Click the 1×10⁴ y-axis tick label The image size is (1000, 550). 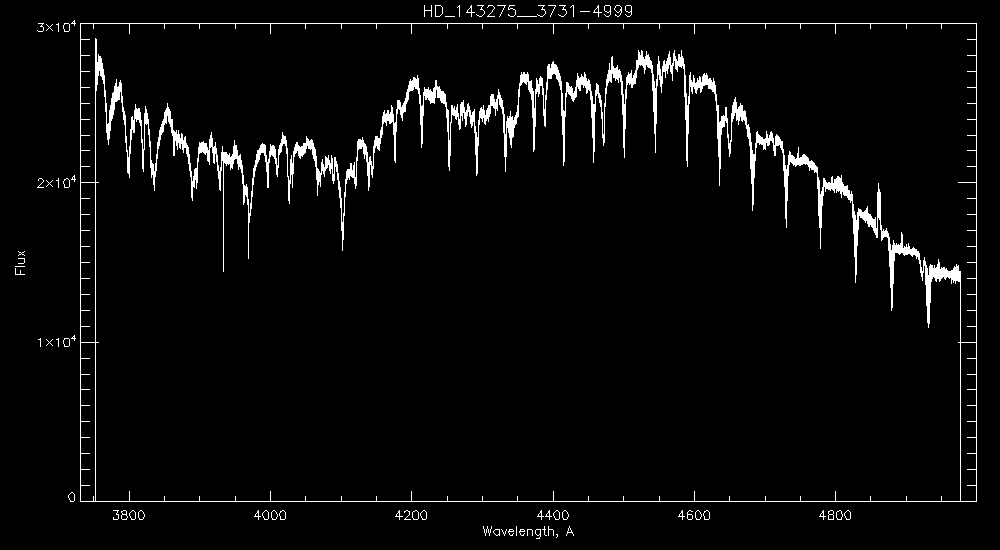[x=59, y=342]
